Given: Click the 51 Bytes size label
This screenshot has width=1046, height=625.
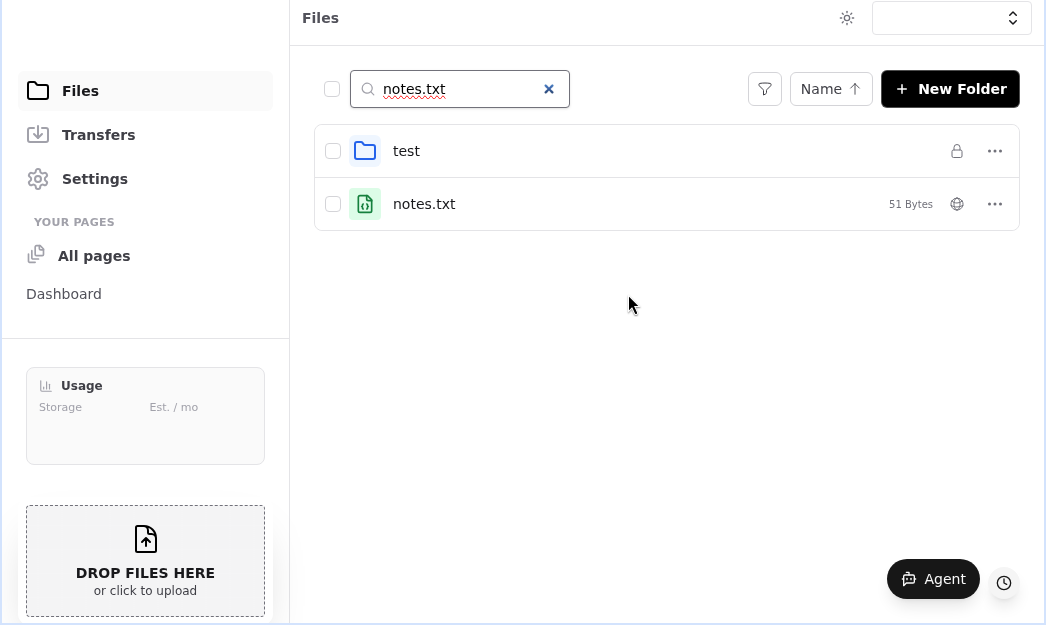Looking at the screenshot, I should (911, 204).
